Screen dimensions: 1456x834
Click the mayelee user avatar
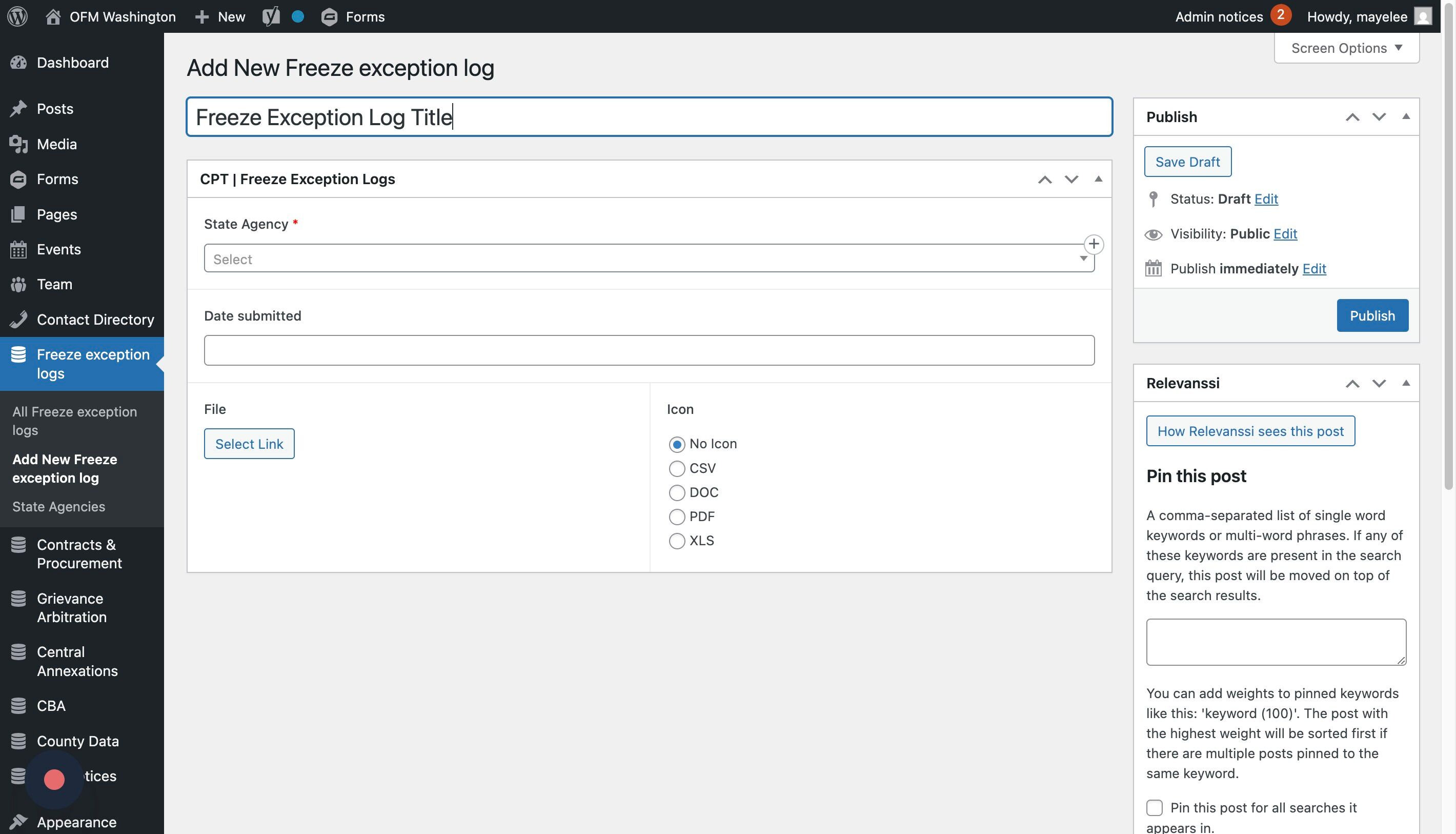[x=1423, y=16]
